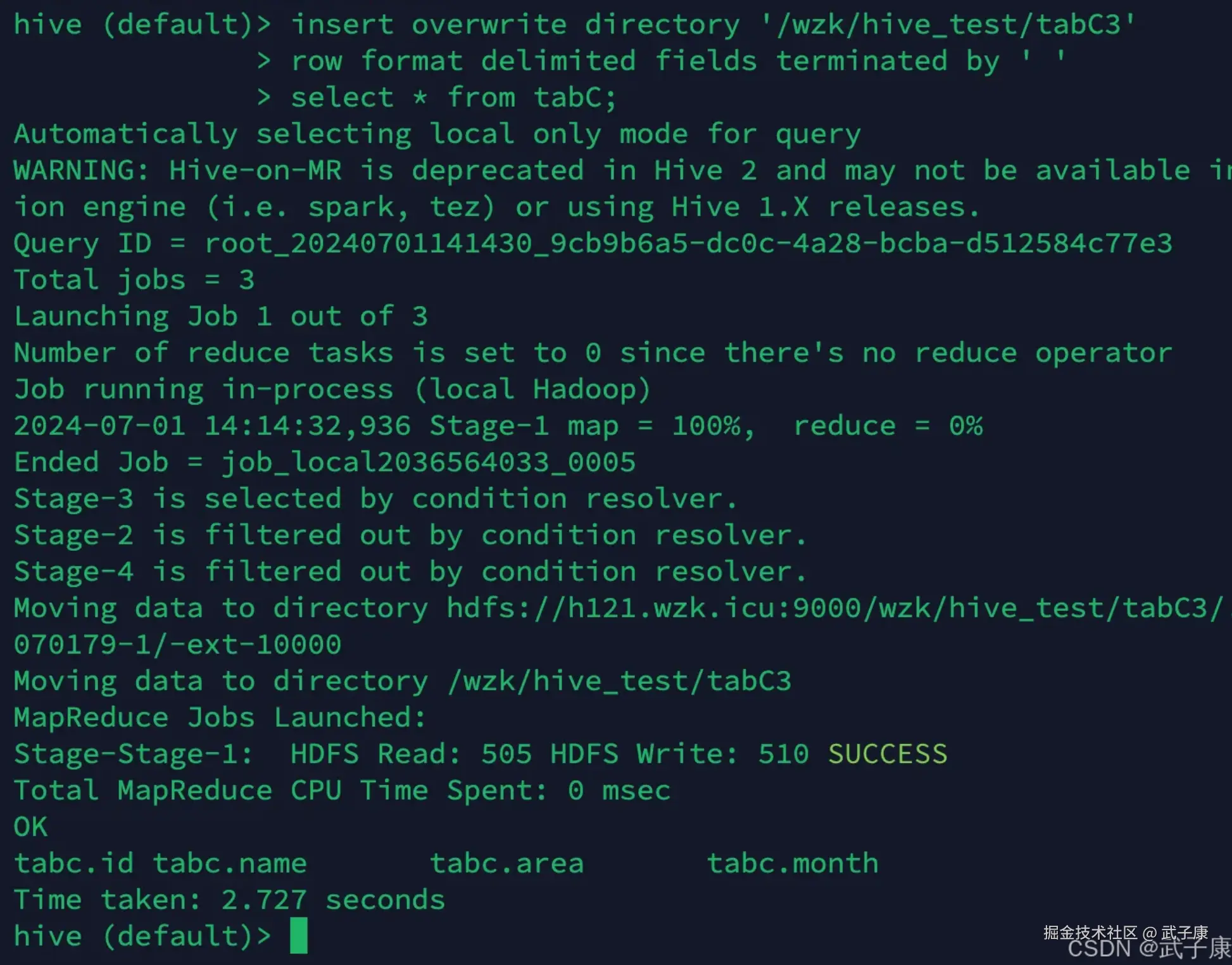Click the 'tabc.month' column header
Image resolution: width=1232 pixels, height=965 pixels.
(792, 863)
